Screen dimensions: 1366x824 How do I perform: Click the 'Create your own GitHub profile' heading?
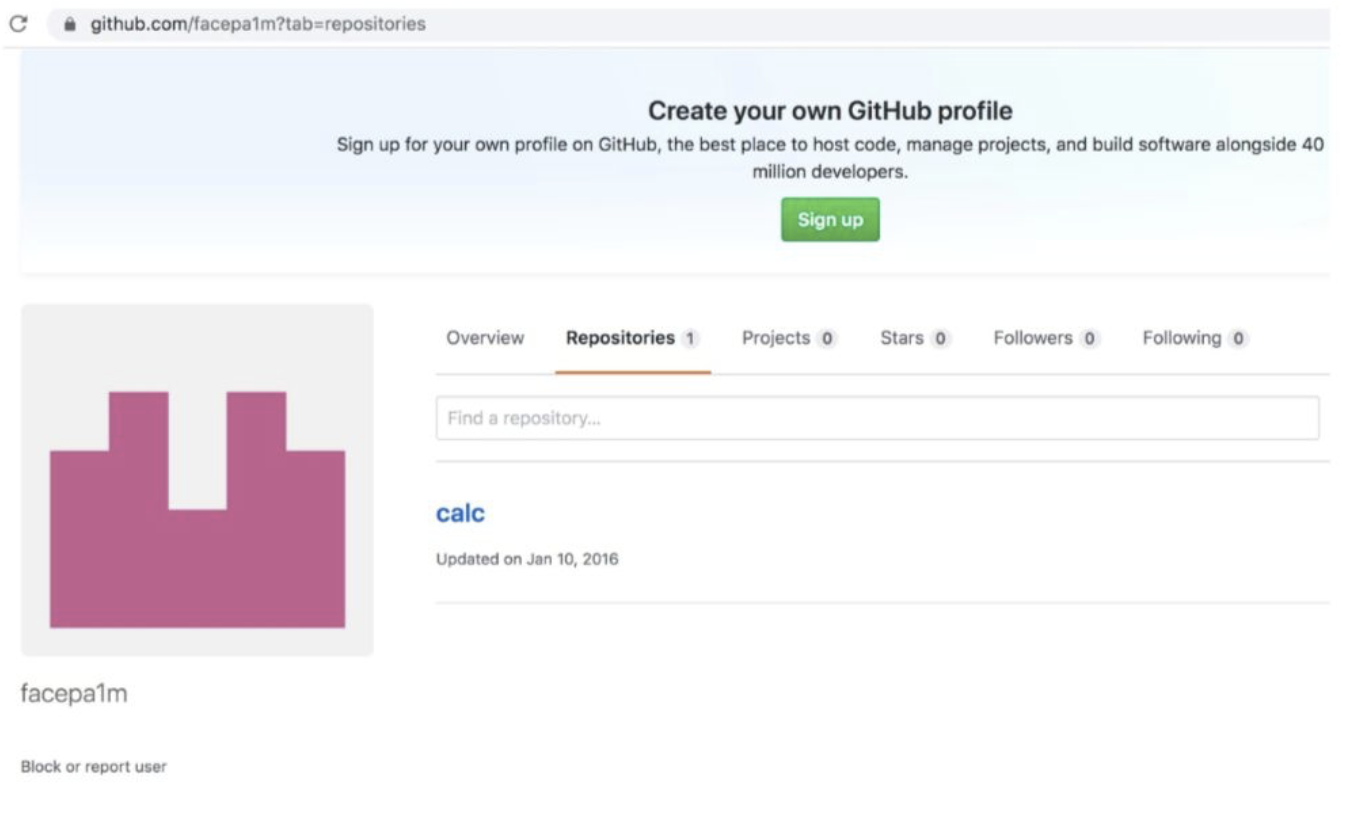830,111
